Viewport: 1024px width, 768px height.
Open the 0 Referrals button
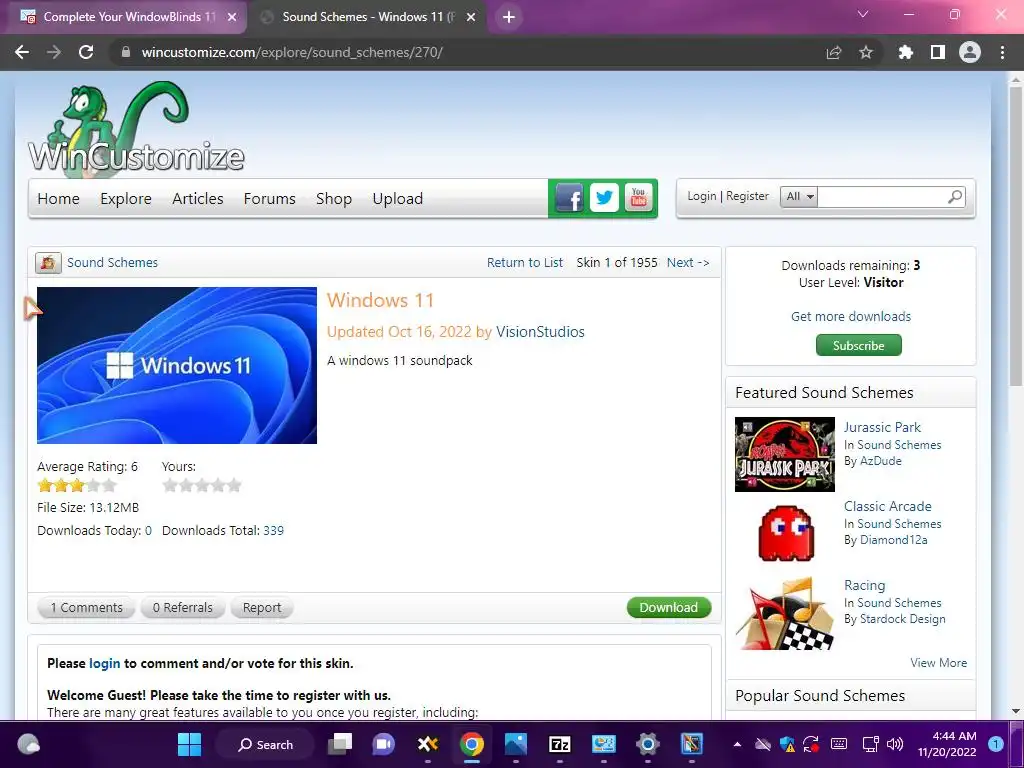click(x=183, y=607)
